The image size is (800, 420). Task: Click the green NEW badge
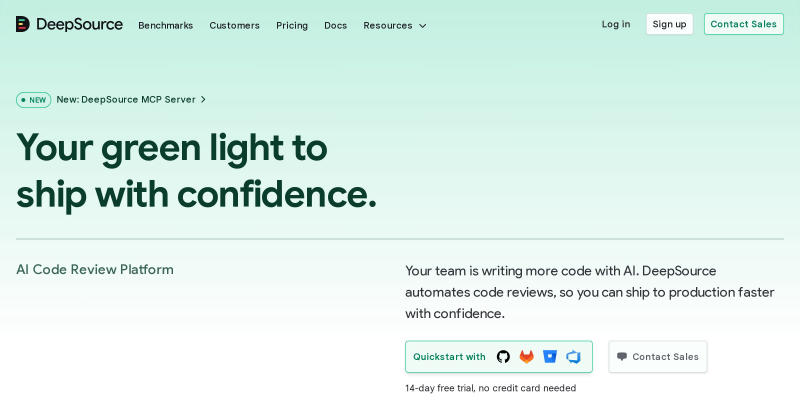(34, 100)
